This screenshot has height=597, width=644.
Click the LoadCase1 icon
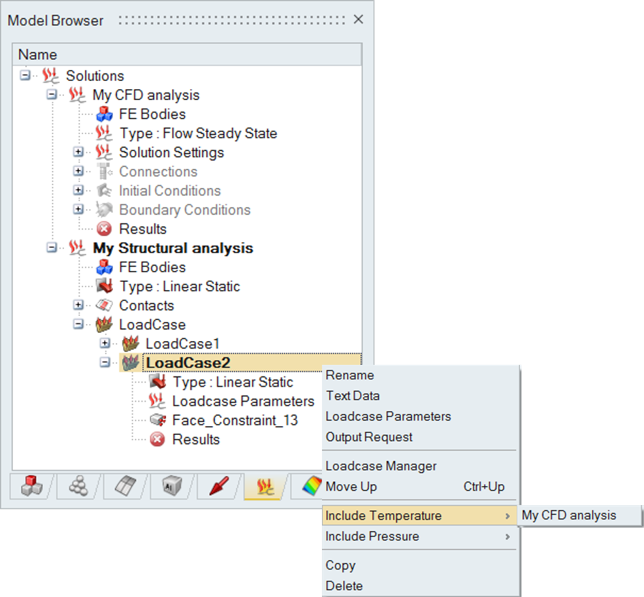point(131,344)
